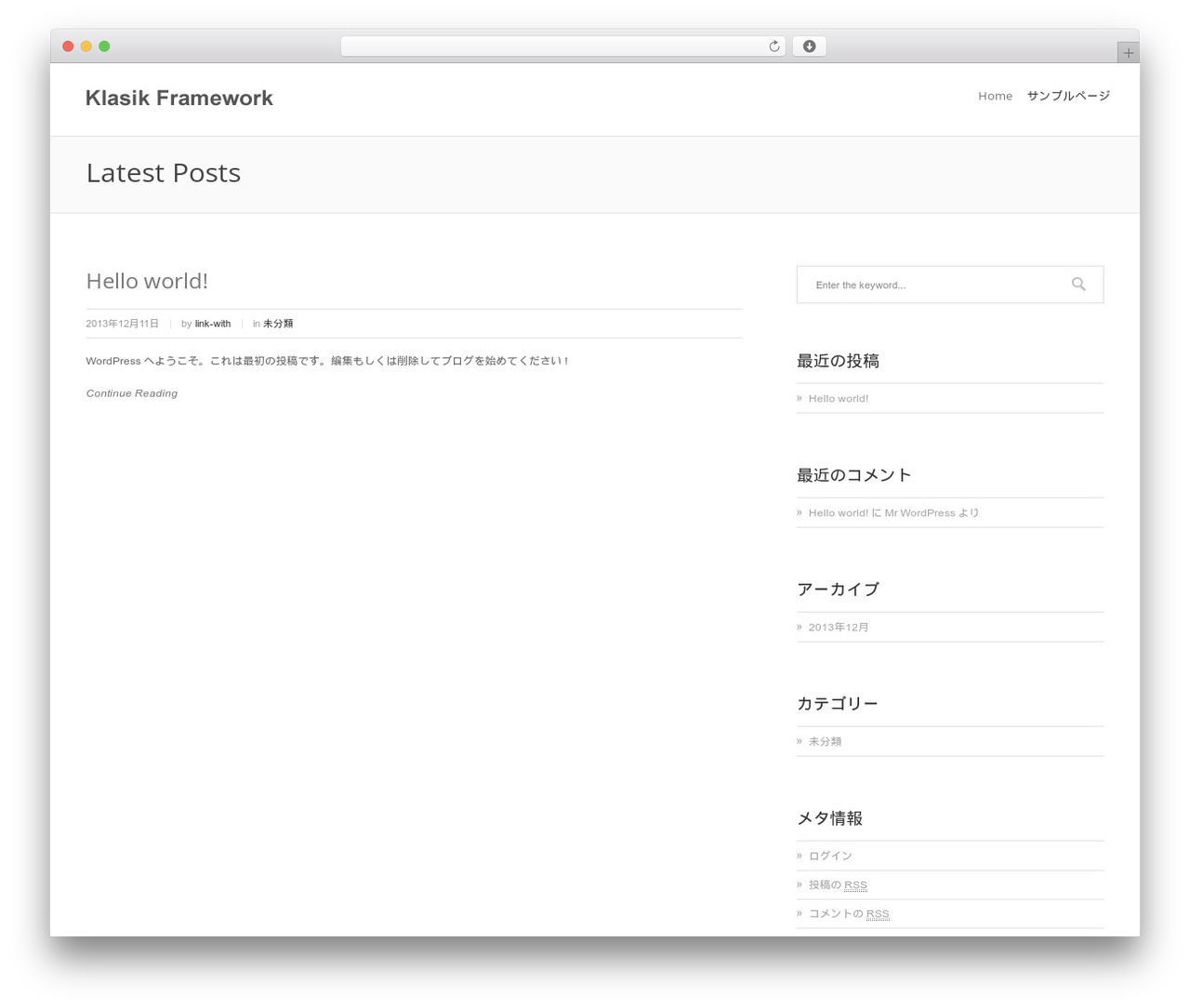
Task: Click the アーカイブ widget heading
Action: [x=838, y=590]
